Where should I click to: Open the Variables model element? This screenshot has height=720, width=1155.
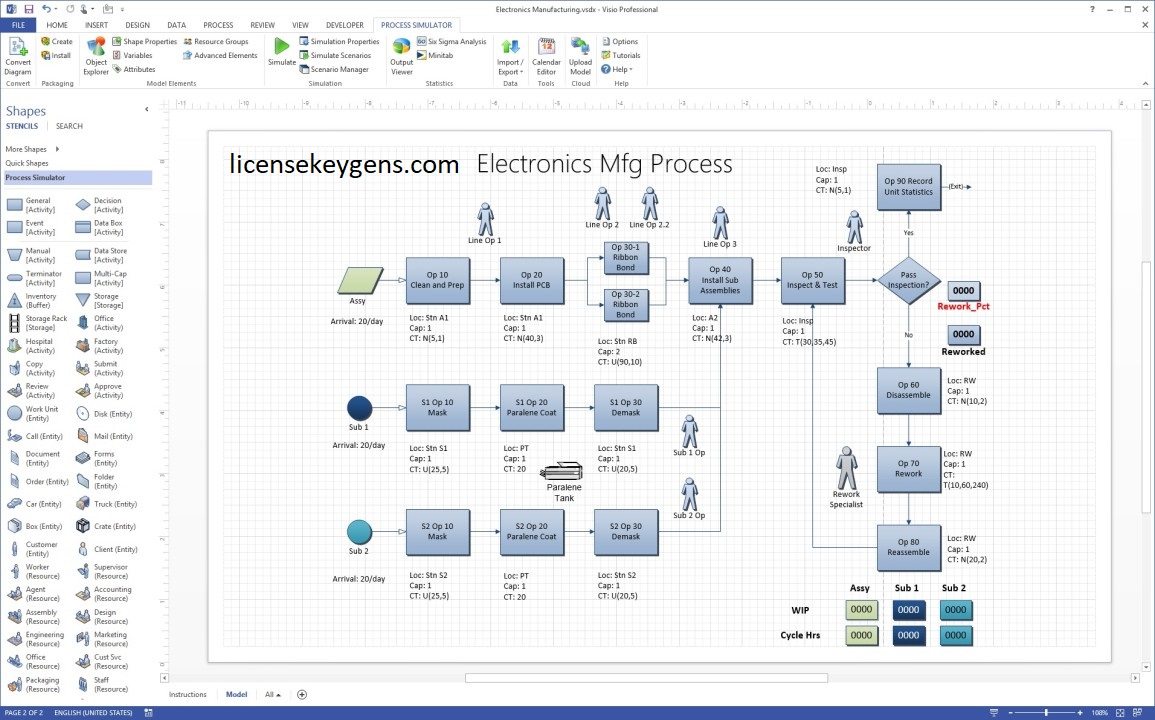point(133,55)
